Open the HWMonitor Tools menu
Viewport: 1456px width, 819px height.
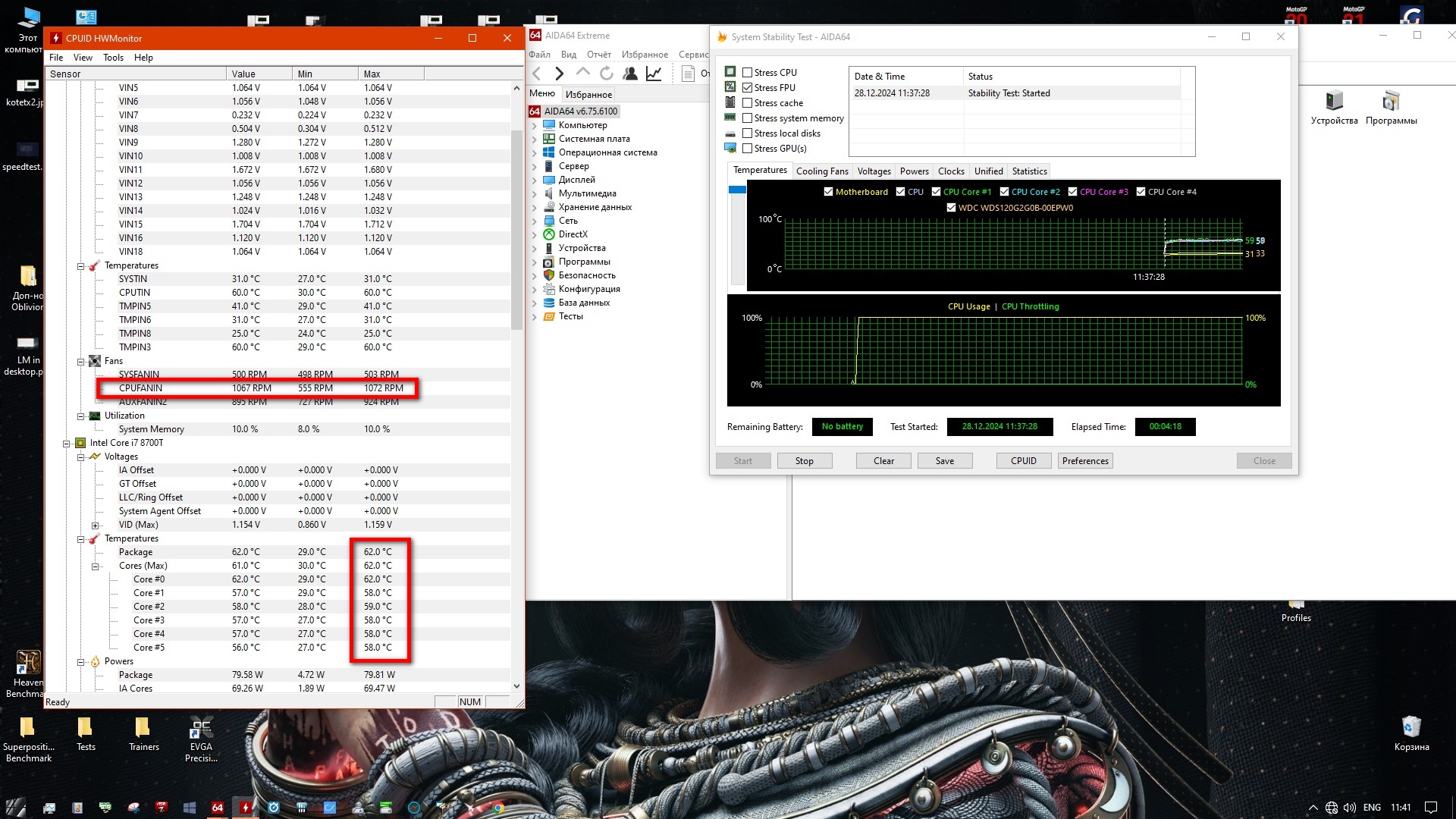[x=113, y=58]
